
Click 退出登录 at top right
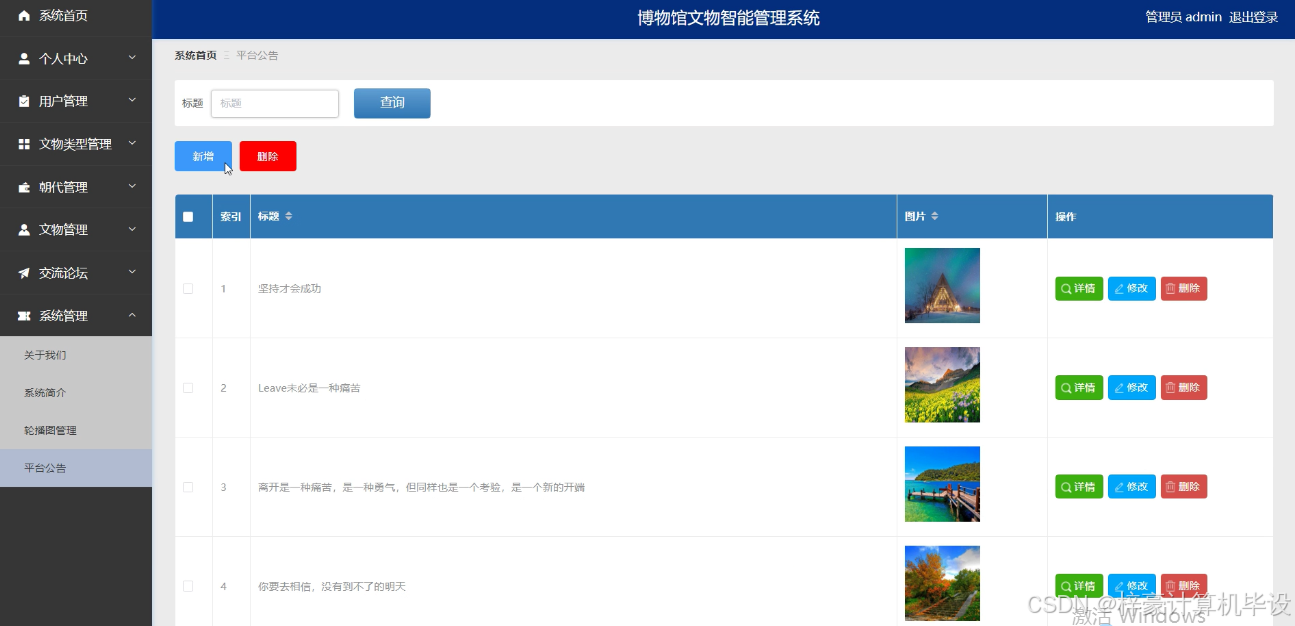(x=1251, y=17)
